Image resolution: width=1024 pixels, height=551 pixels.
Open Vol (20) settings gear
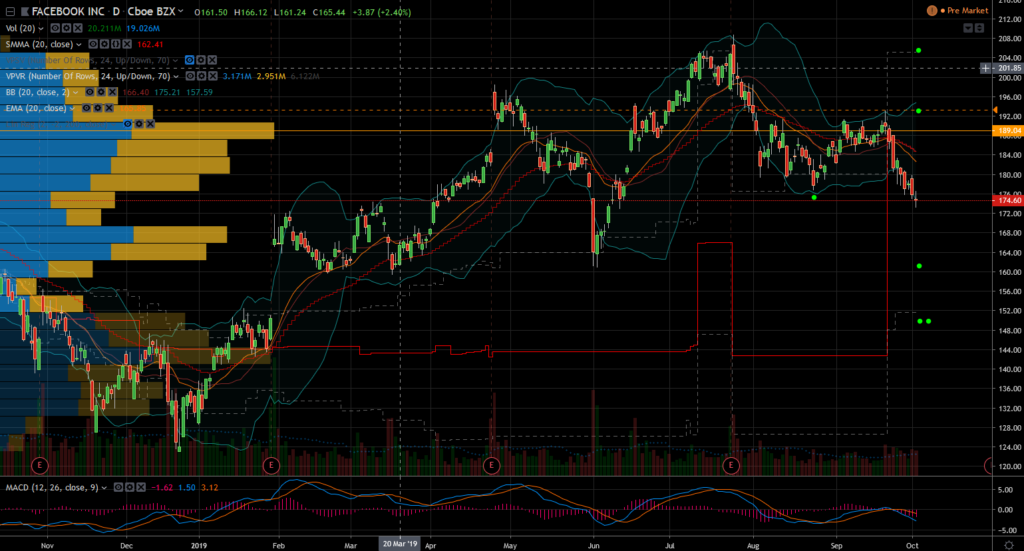tap(67, 28)
